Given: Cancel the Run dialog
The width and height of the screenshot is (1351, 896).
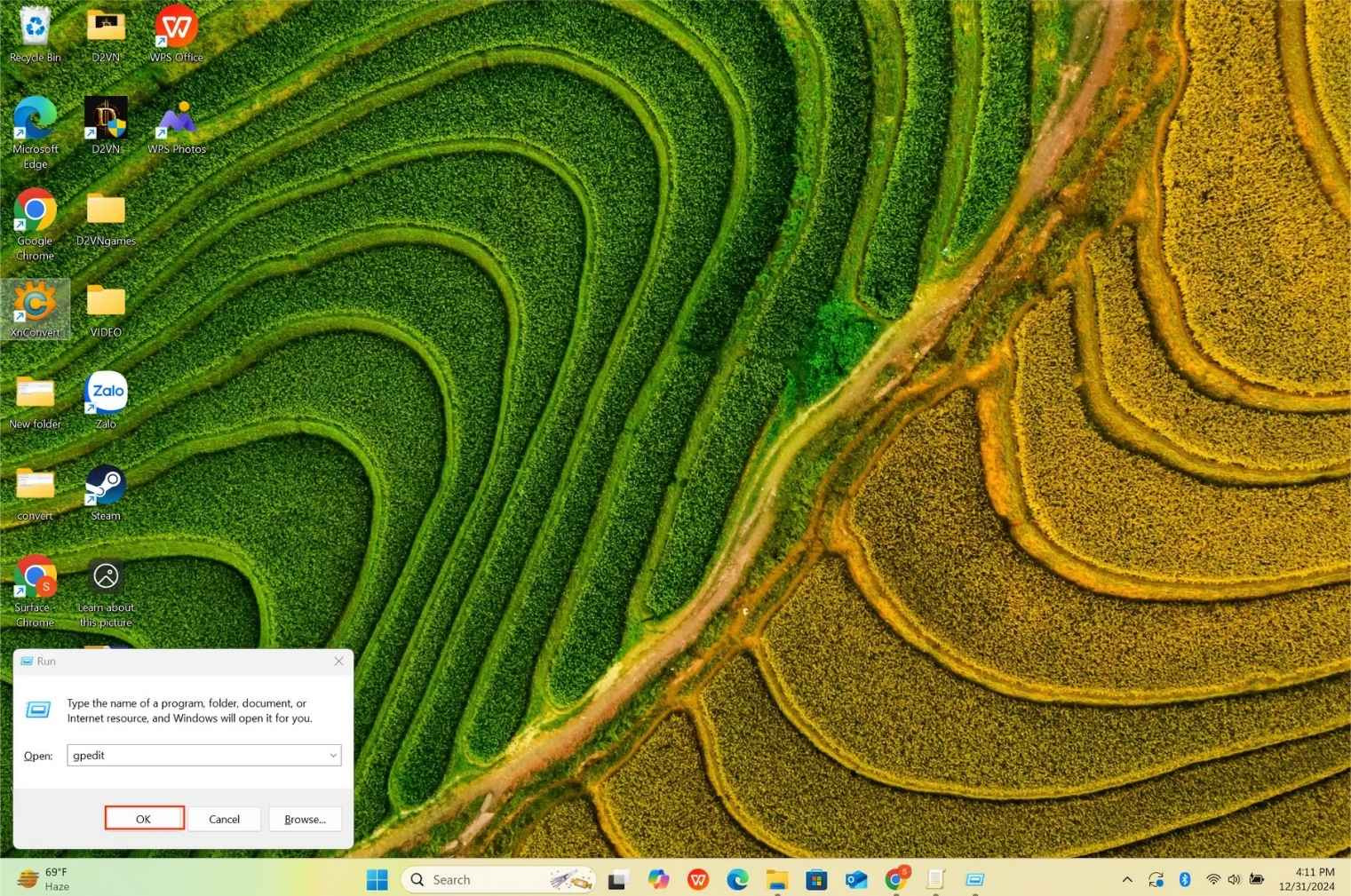Looking at the screenshot, I should tap(224, 818).
